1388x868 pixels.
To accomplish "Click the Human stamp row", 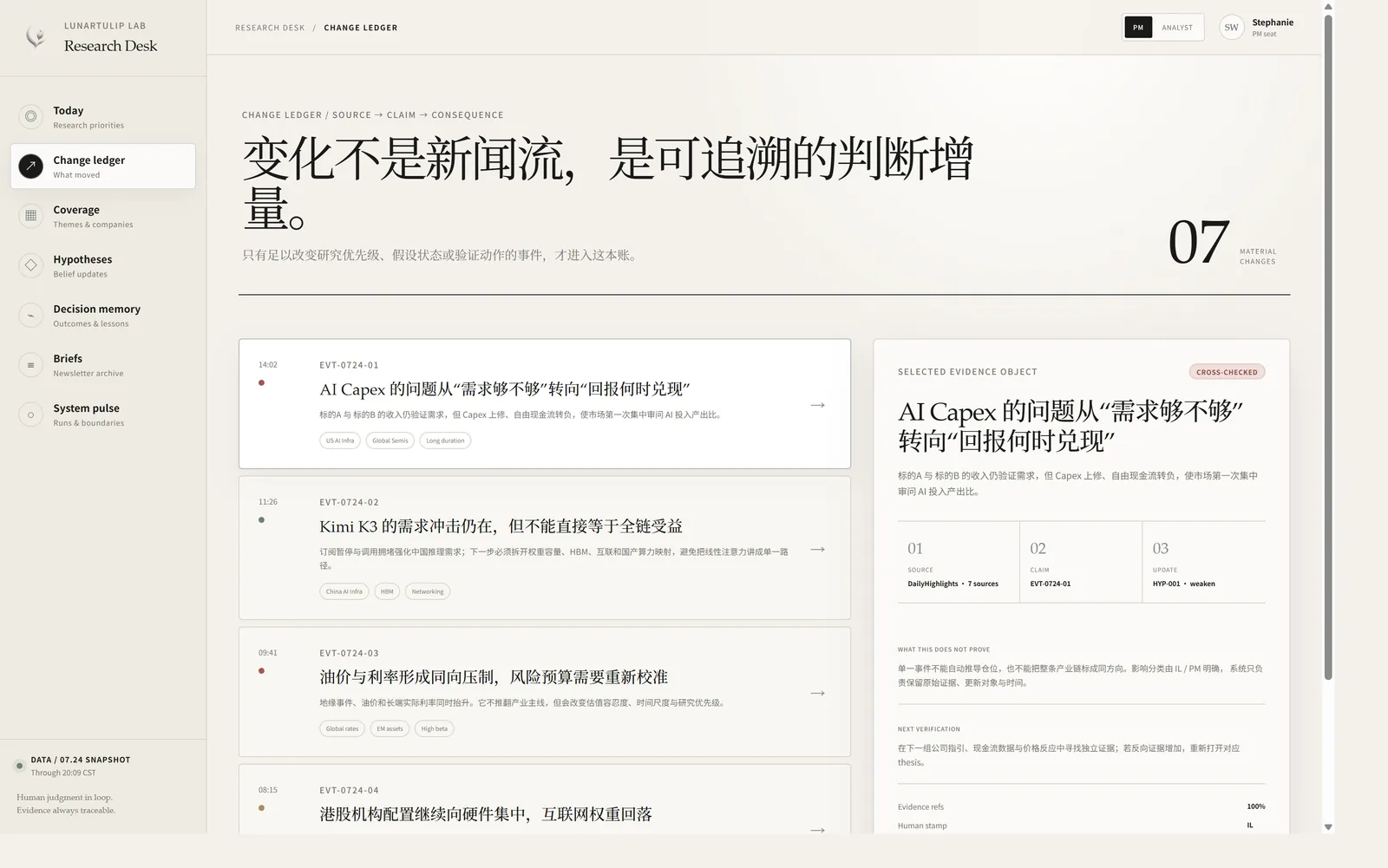I will tap(1081, 826).
